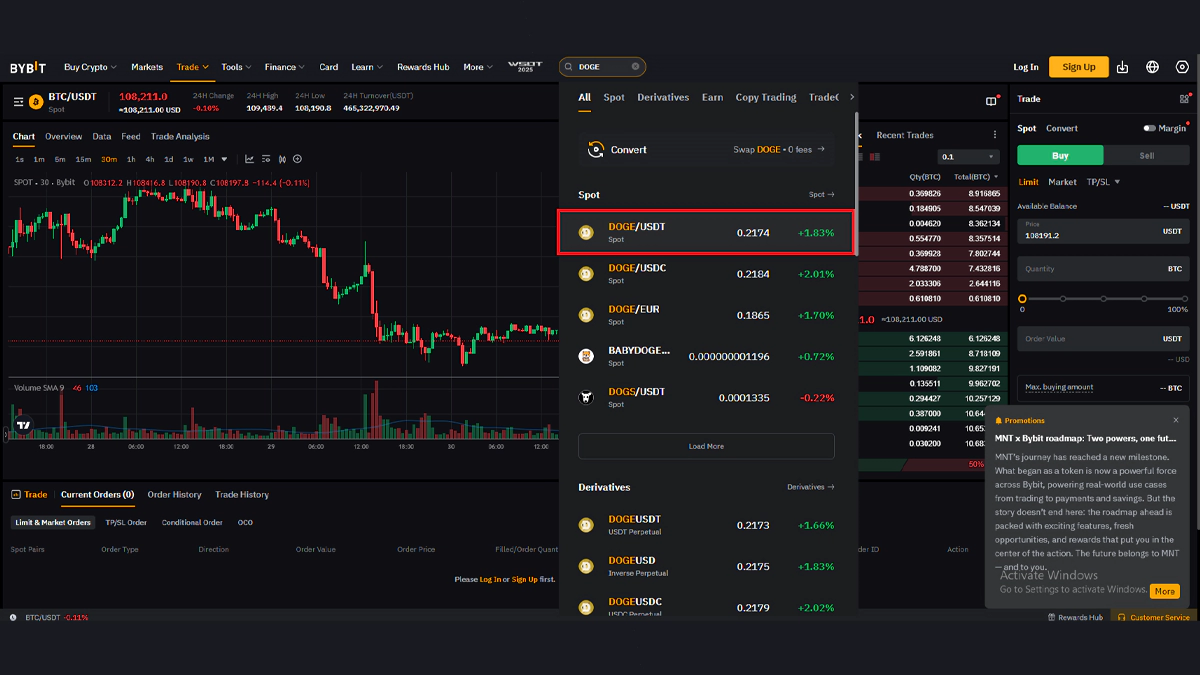Open the extra intervals arrow after 1M
Image resolution: width=1200 pixels, height=675 pixels.
224,159
